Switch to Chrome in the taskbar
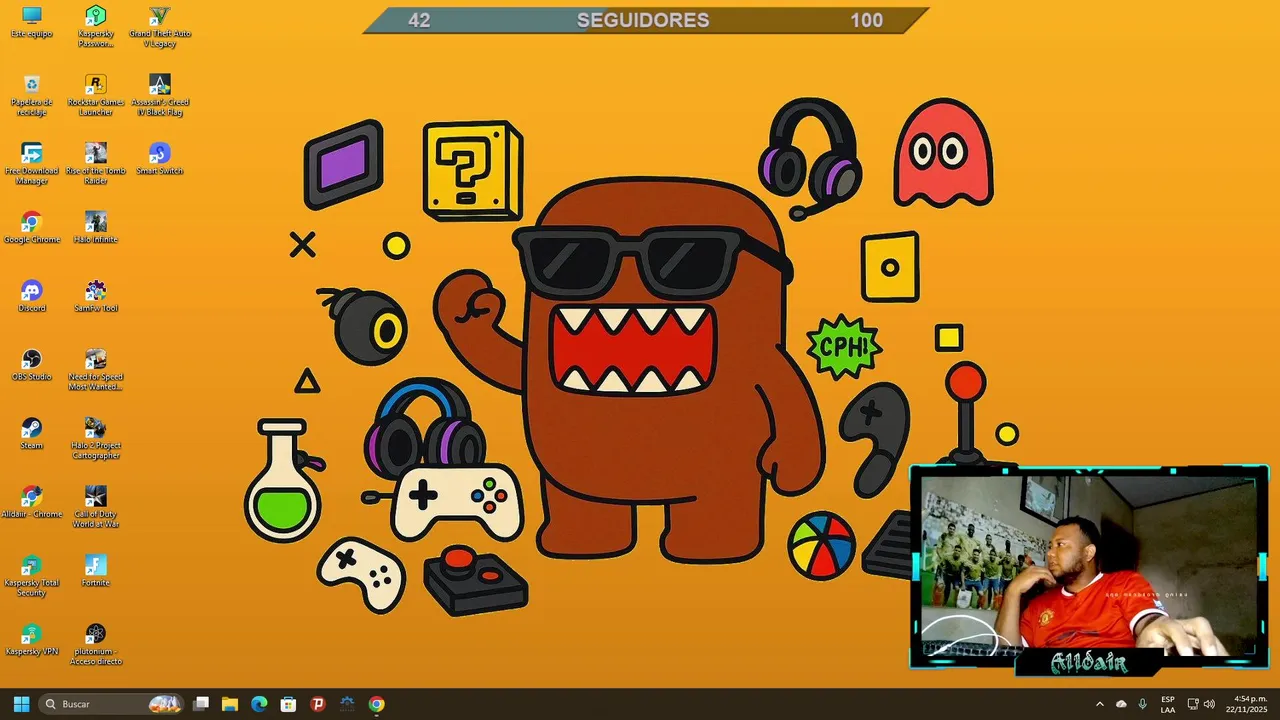This screenshot has height=720, width=1280. coord(376,704)
